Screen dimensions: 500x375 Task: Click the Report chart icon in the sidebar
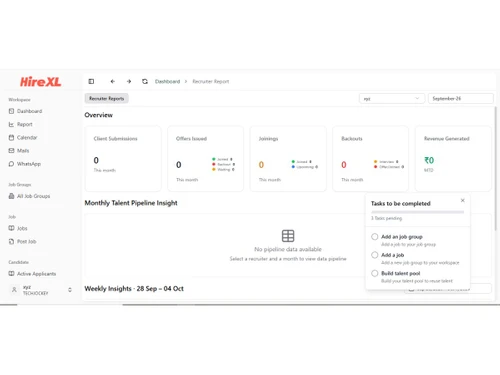tap(11, 124)
